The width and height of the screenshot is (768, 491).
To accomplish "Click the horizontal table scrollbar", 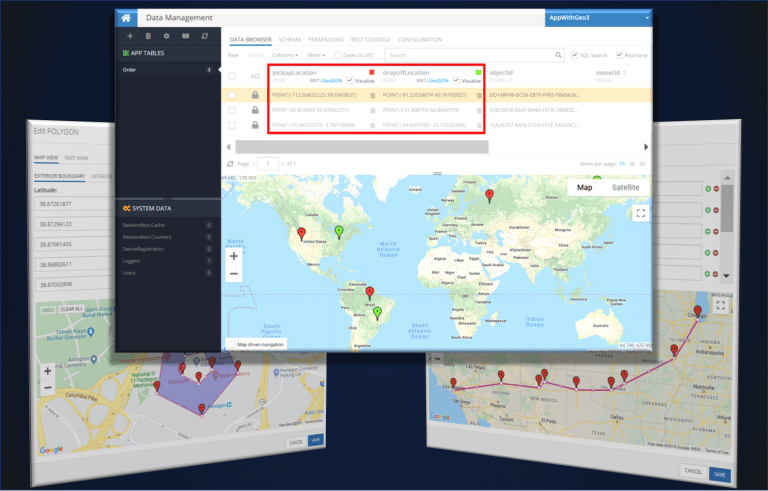I will (x=361, y=147).
